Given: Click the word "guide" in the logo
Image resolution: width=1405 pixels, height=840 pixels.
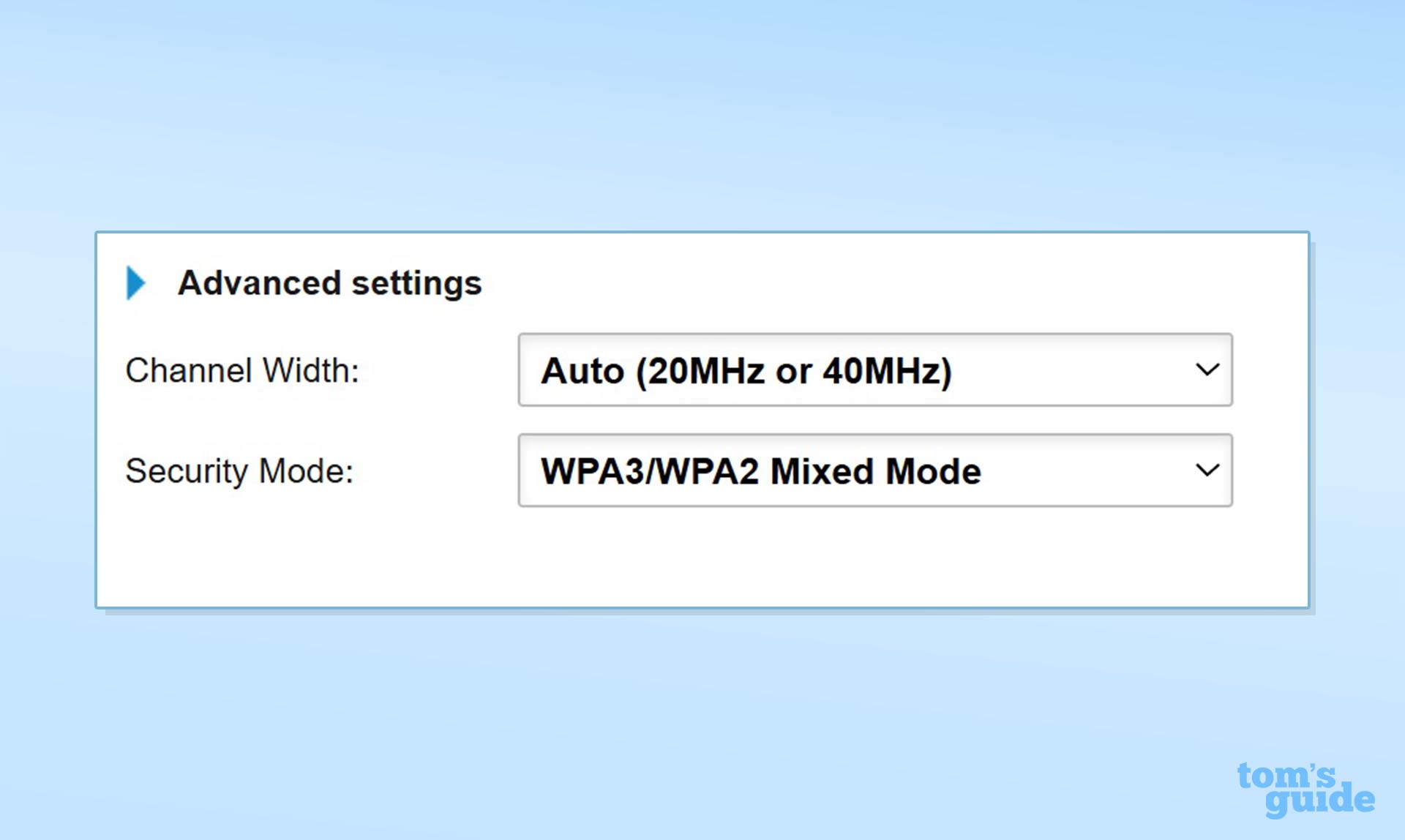Looking at the screenshot, I should click(1319, 801).
